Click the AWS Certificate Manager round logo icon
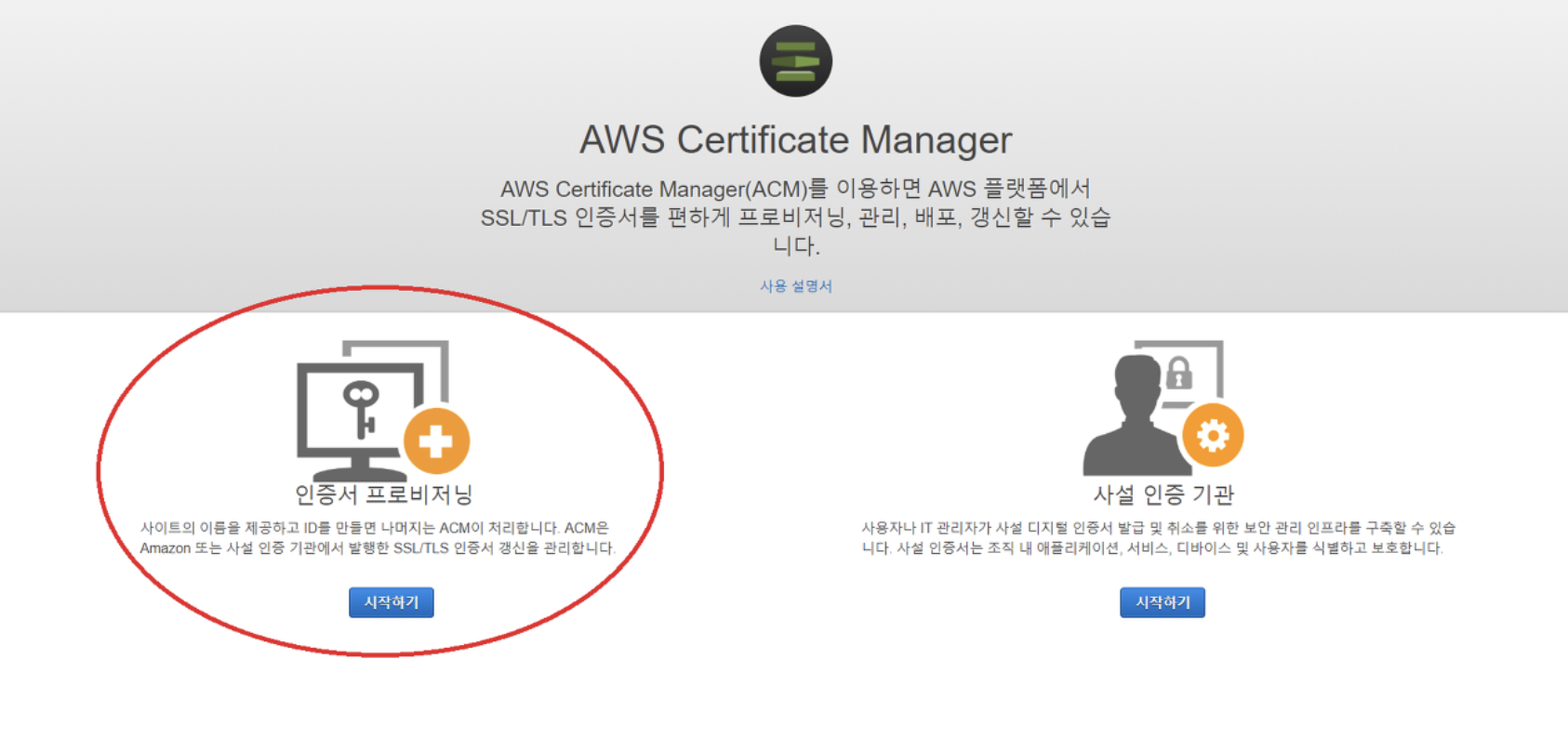 point(795,61)
